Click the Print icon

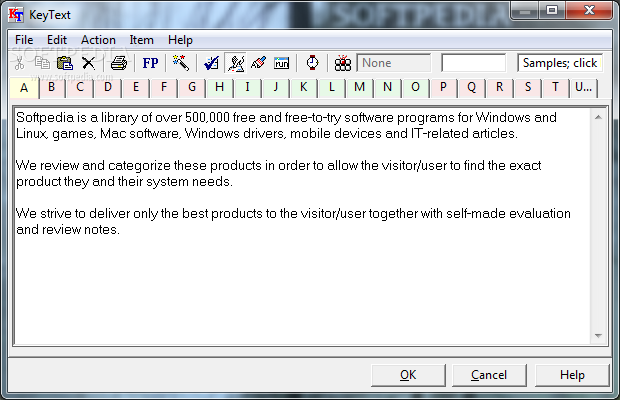[x=119, y=63]
